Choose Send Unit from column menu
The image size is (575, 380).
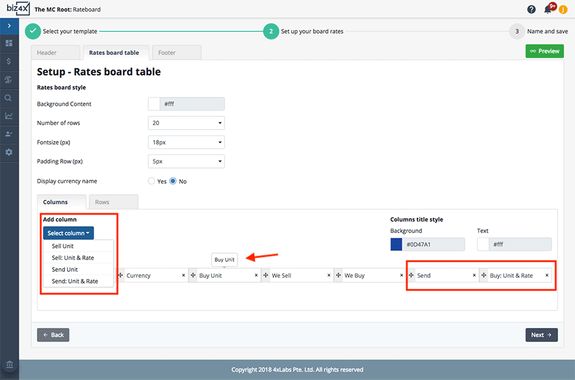tap(65, 270)
